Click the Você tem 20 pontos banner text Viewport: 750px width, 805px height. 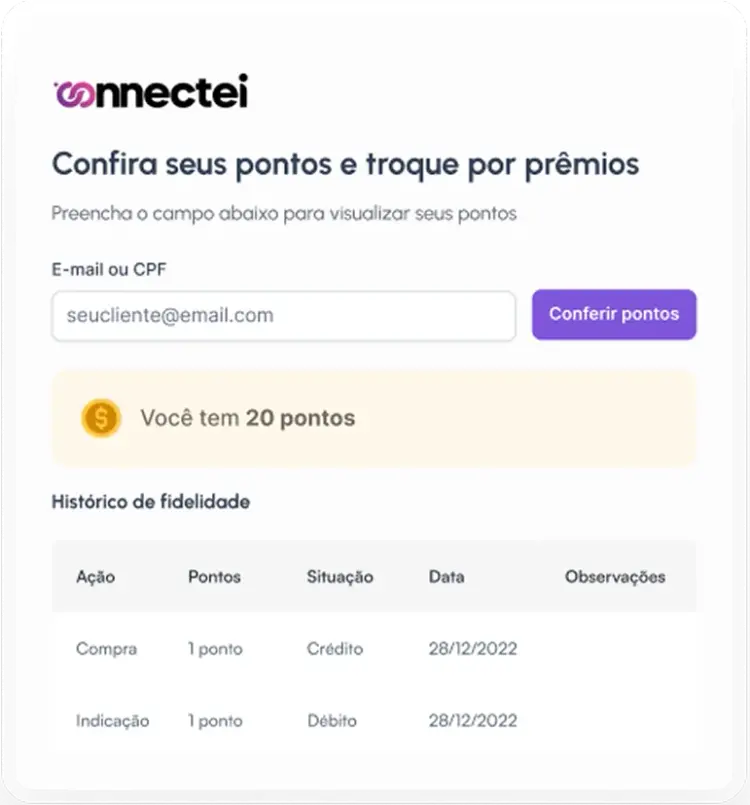point(248,418)
